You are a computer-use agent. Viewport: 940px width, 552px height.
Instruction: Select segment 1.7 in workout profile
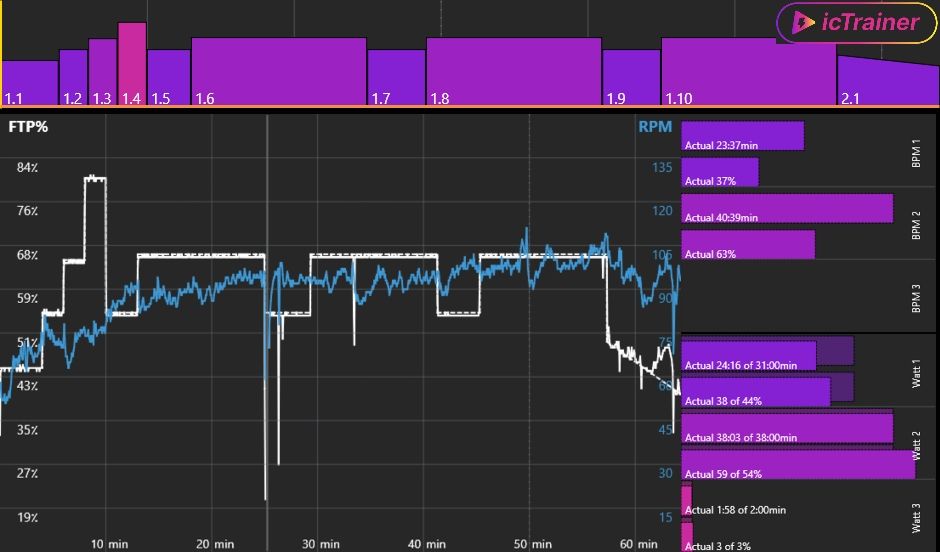click(396, 77)
